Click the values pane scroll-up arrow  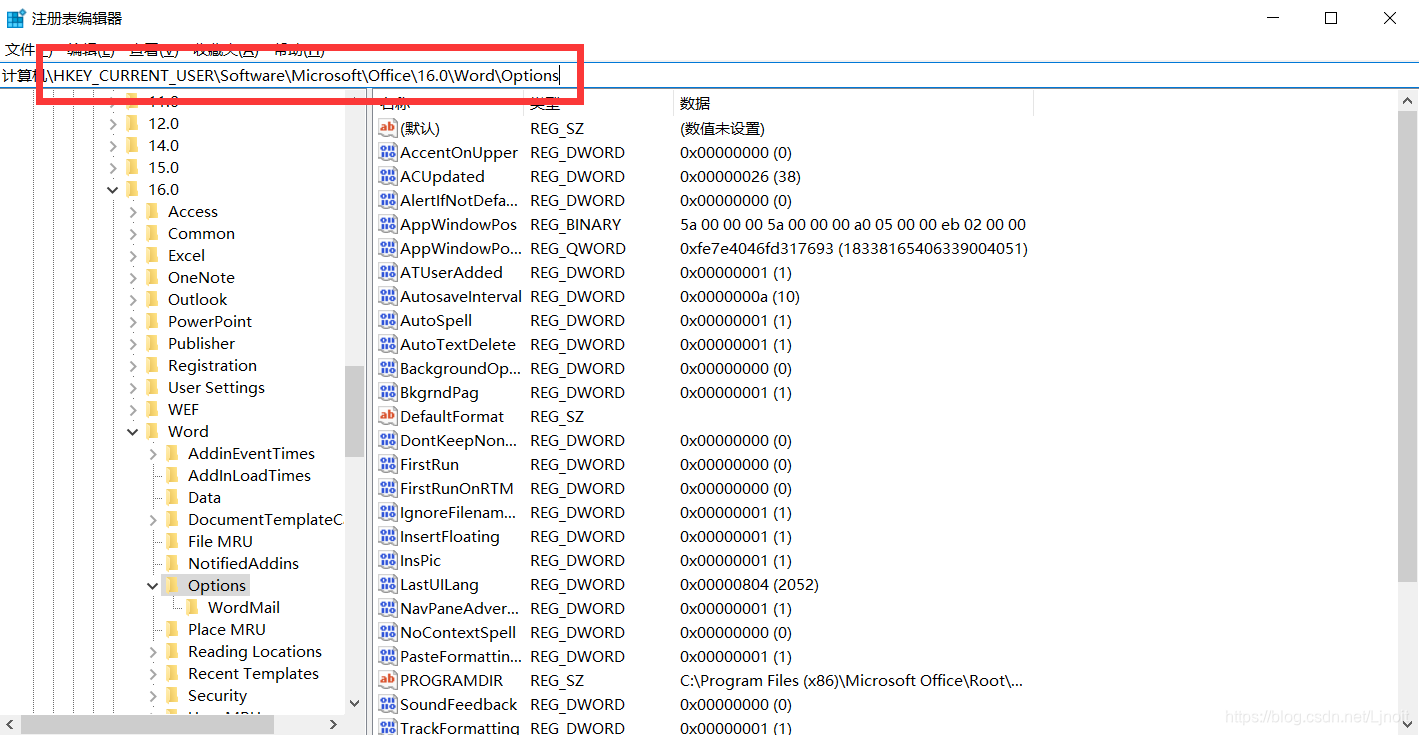tap(1408, 100)
